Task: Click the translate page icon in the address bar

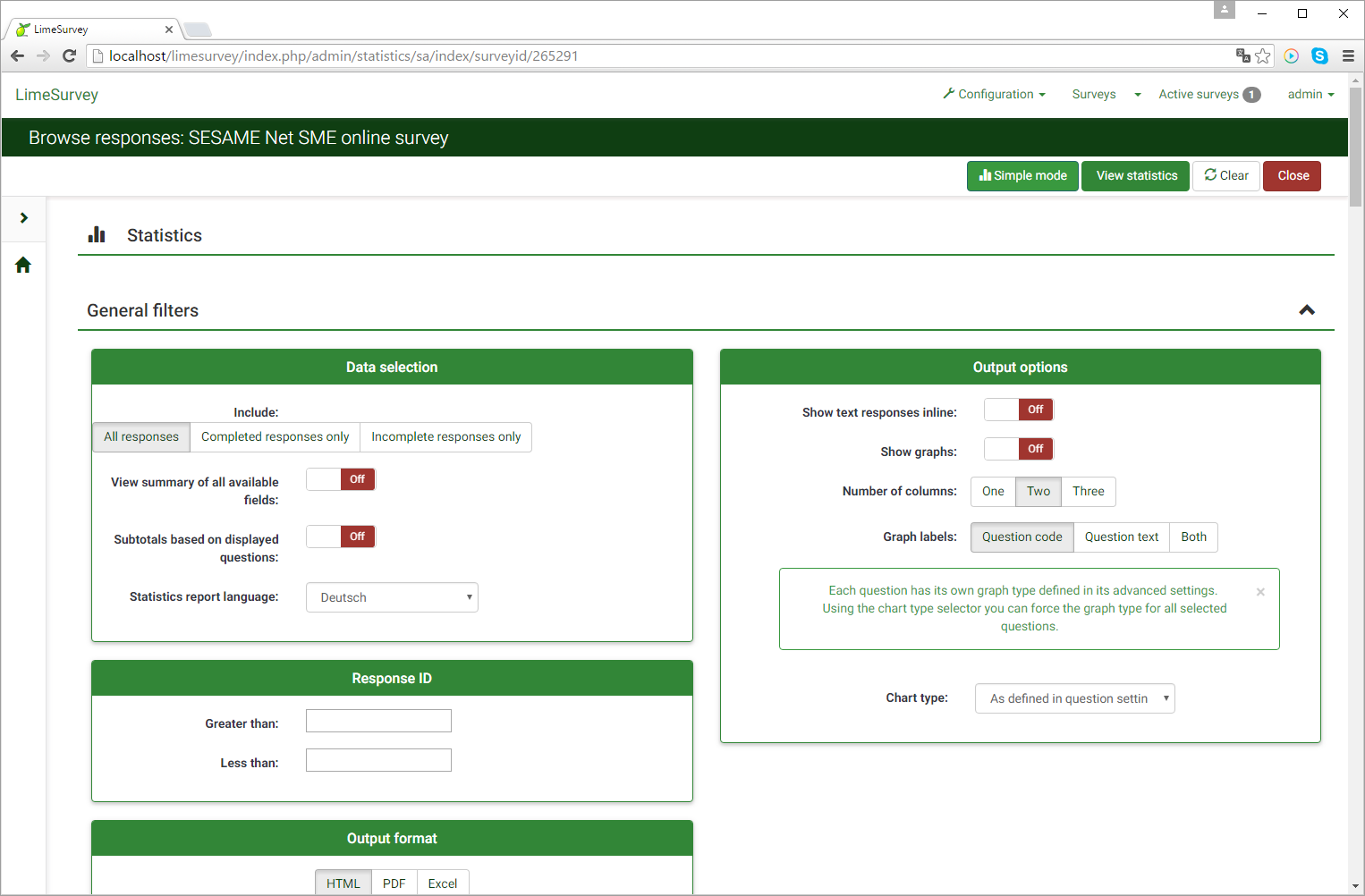Action: tap(1242, 55)
